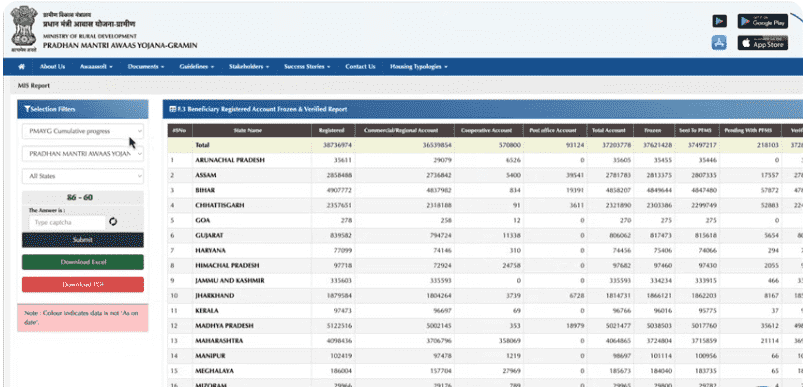Click the captcha refresh icon

point(113,222)
